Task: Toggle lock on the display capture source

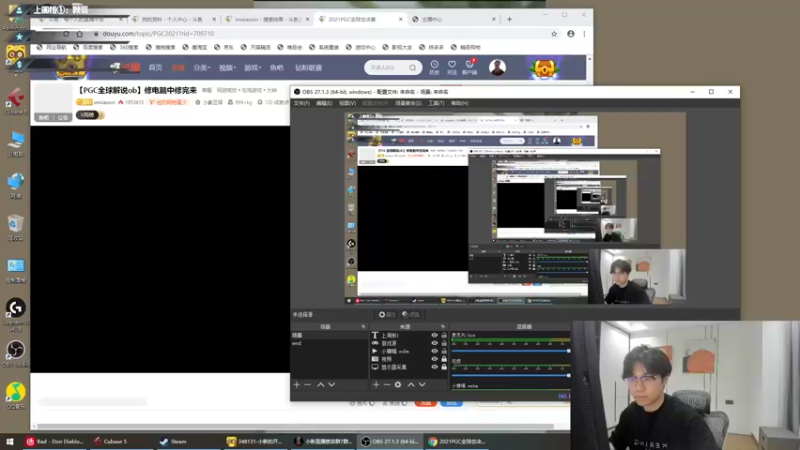Action: [444, 367]
